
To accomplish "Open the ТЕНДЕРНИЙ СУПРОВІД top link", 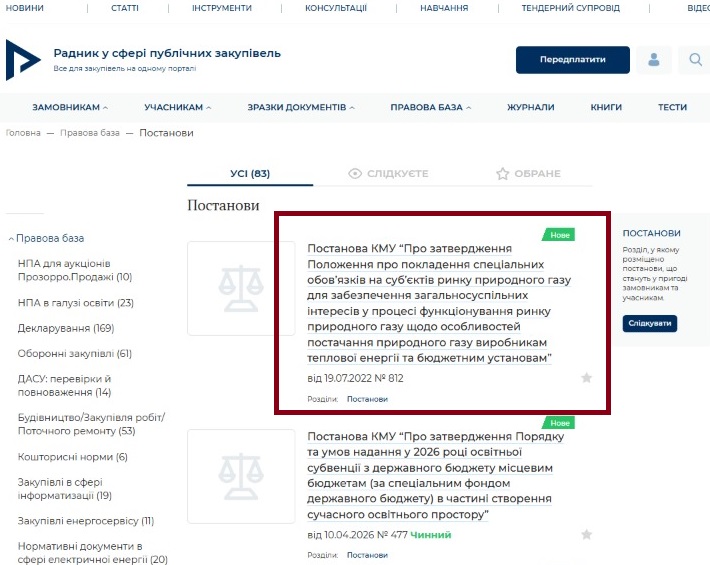I will [570, 8].
